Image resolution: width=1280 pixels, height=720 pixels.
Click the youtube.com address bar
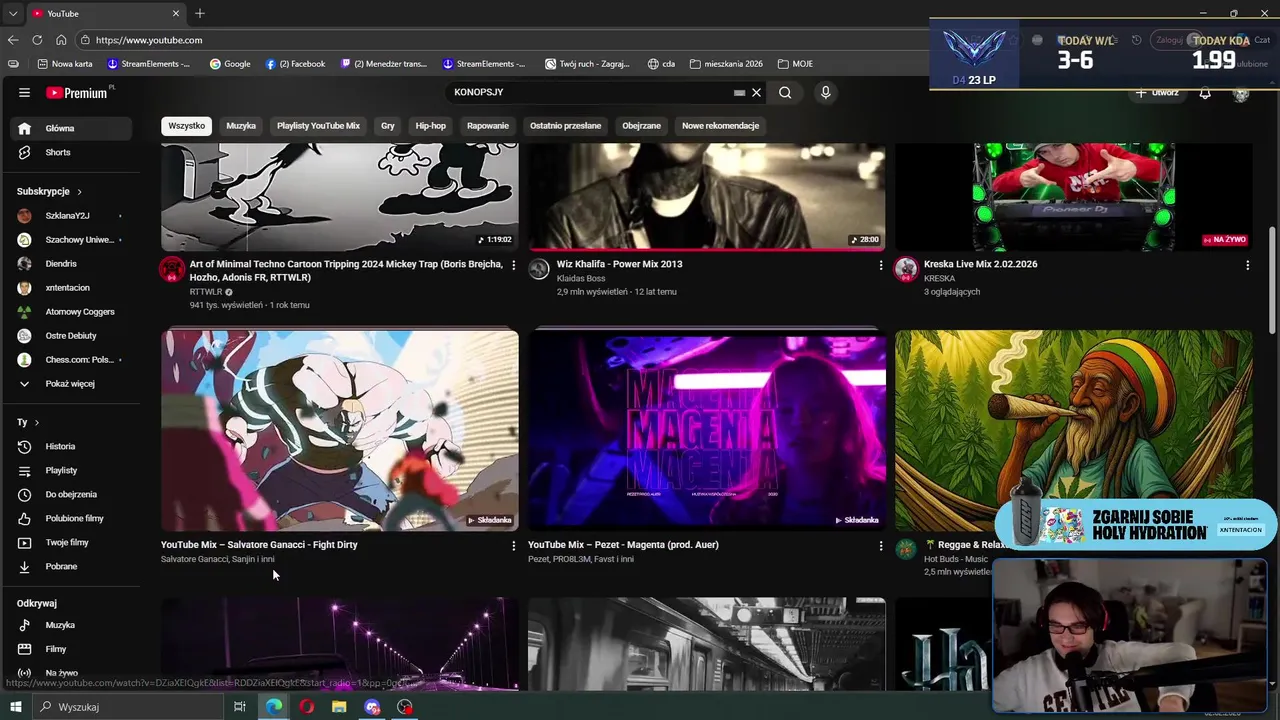pyautogui.click(x=500, y=40)
